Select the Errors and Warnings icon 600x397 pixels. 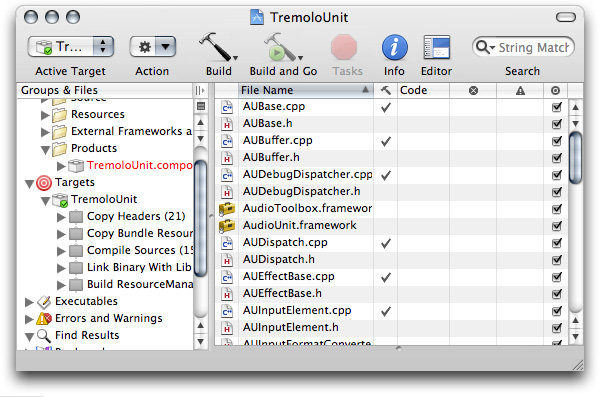coord(44,319)
